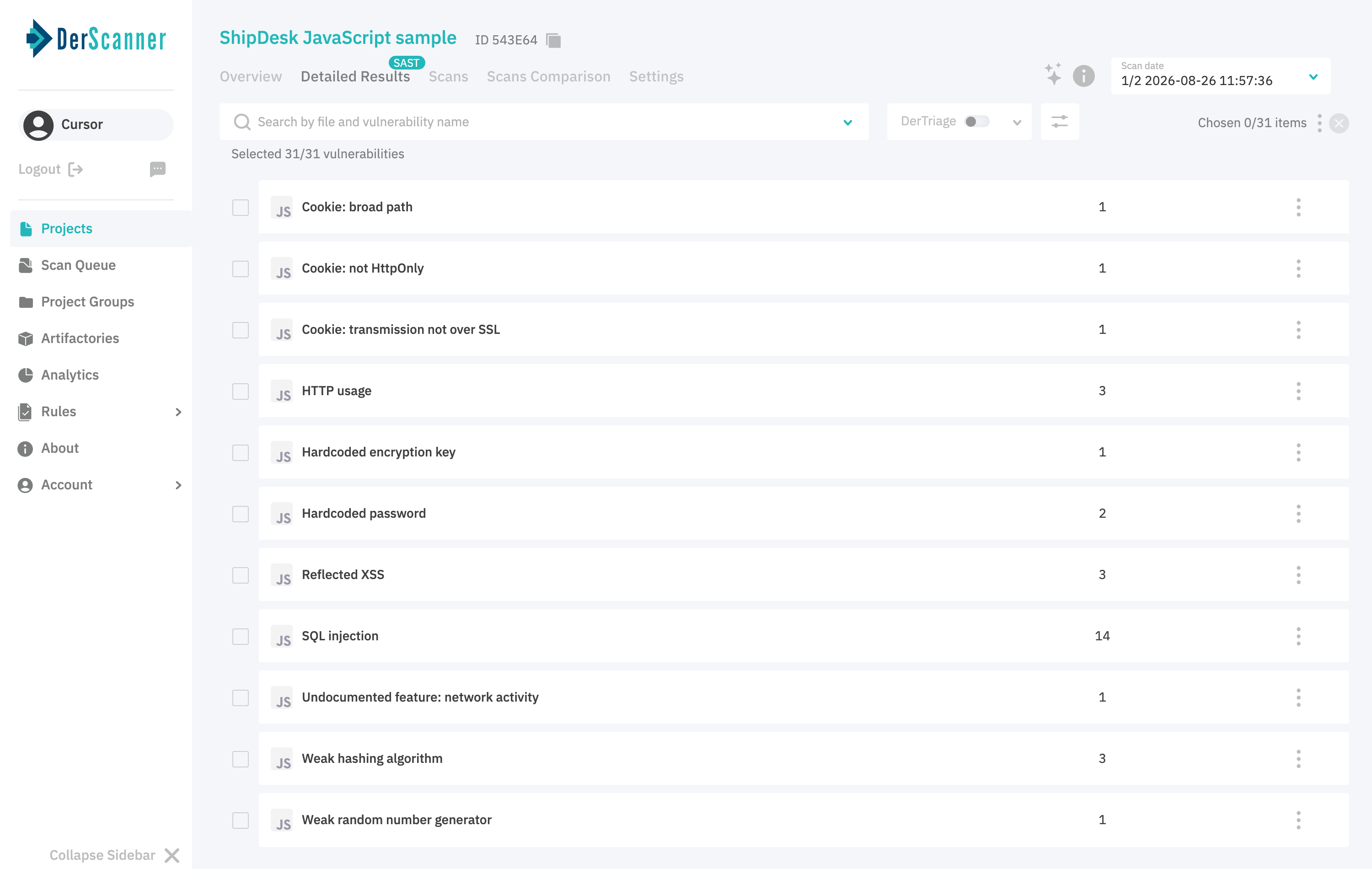Click the DerScanner logo
The width and height of the screenshot is (1372, 869).
point(96,39)
